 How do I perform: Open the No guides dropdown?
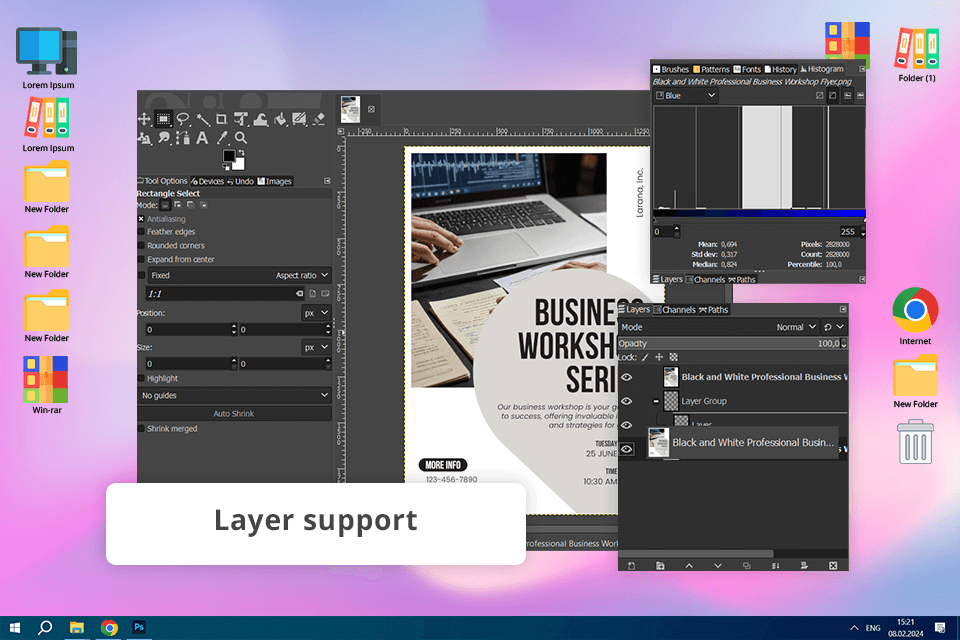[234, 396]
